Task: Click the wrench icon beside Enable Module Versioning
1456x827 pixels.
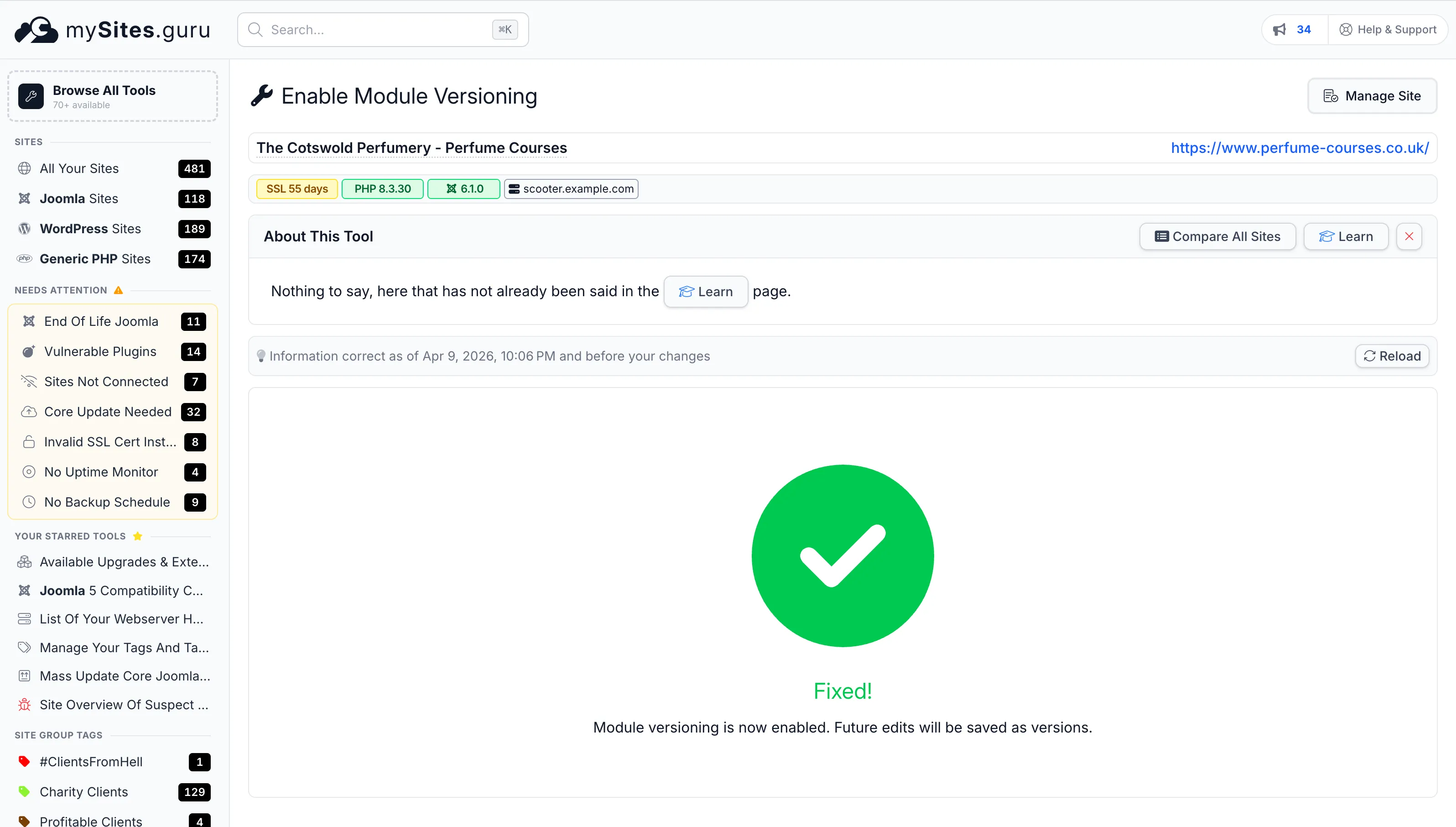Action: tap(262, 95)
